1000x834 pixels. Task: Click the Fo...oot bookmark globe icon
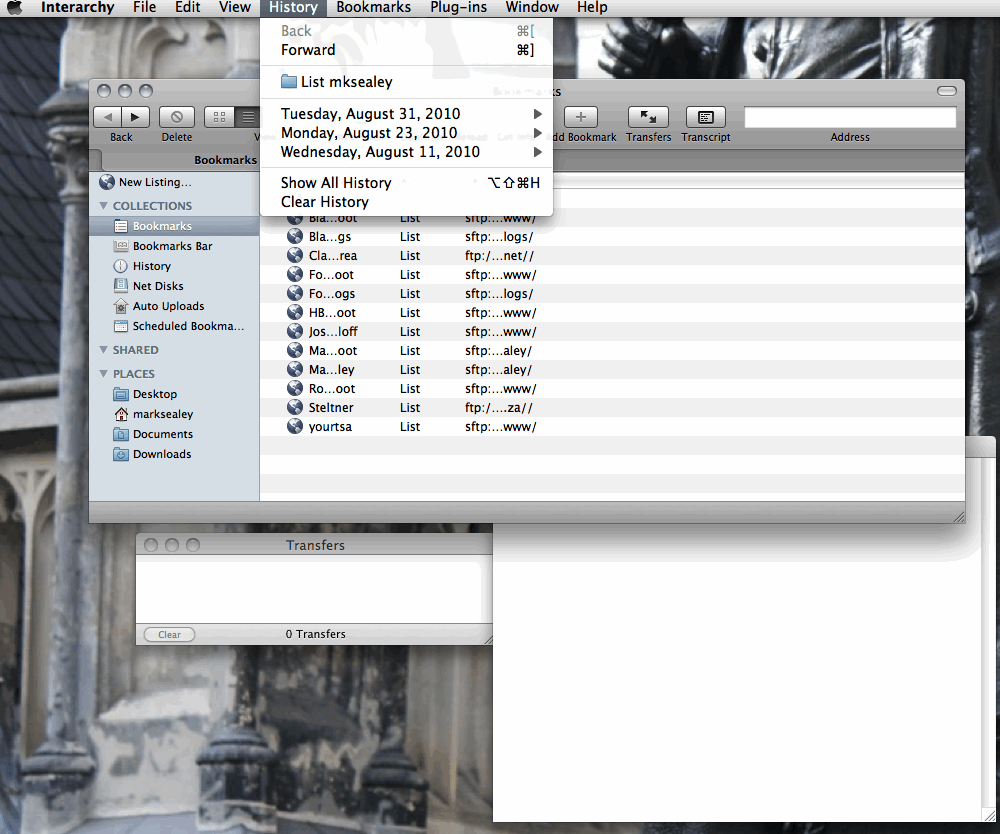point(295,275)
